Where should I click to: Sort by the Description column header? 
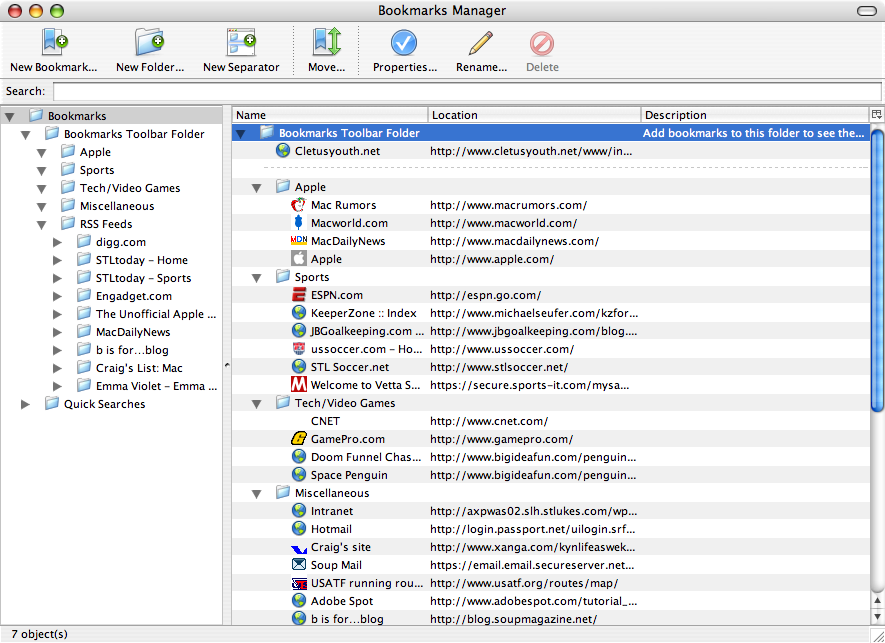tap(755, 115)
